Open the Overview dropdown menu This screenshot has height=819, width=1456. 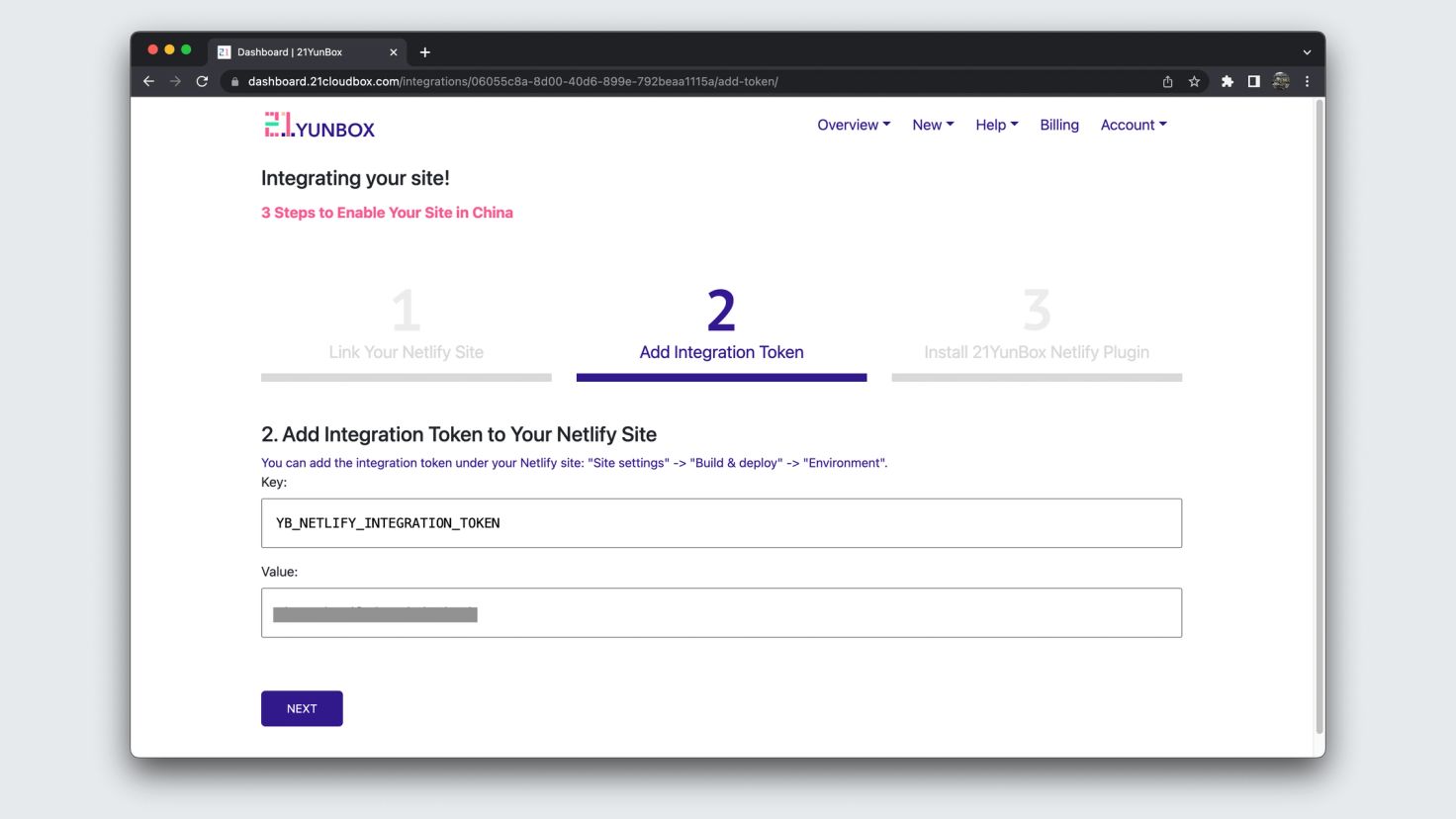[x=854, y=125]
